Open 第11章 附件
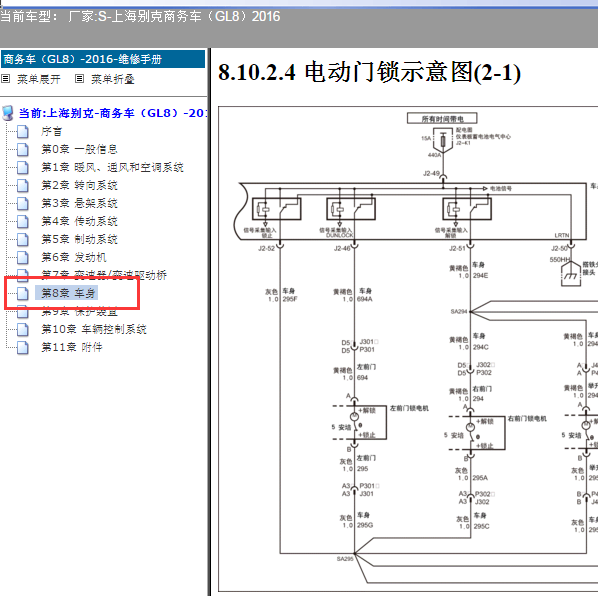The width and height of the screenshot is (598, 596). (x=72, y=347)
